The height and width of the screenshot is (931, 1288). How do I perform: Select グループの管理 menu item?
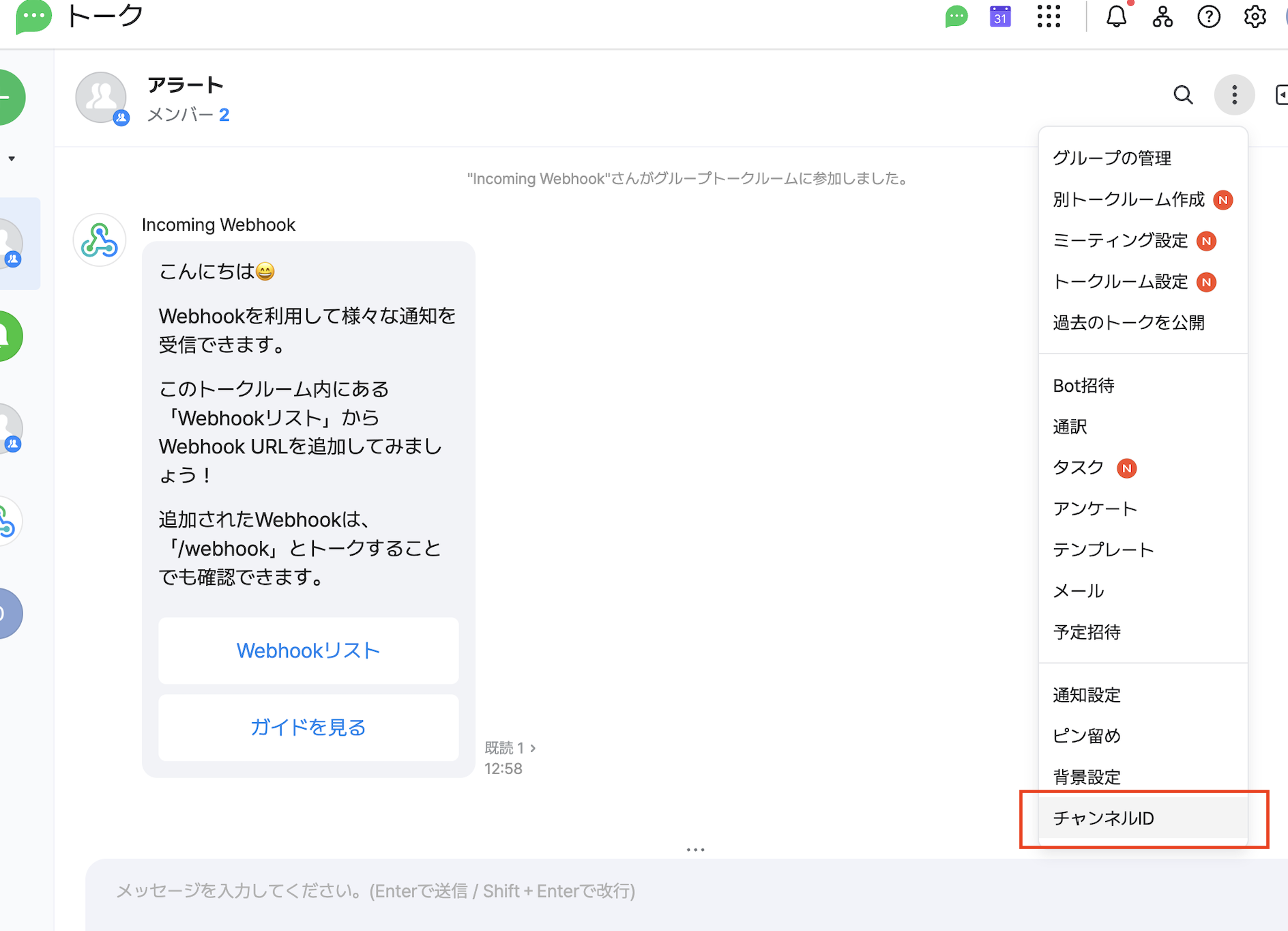[x=1143, y=158]
